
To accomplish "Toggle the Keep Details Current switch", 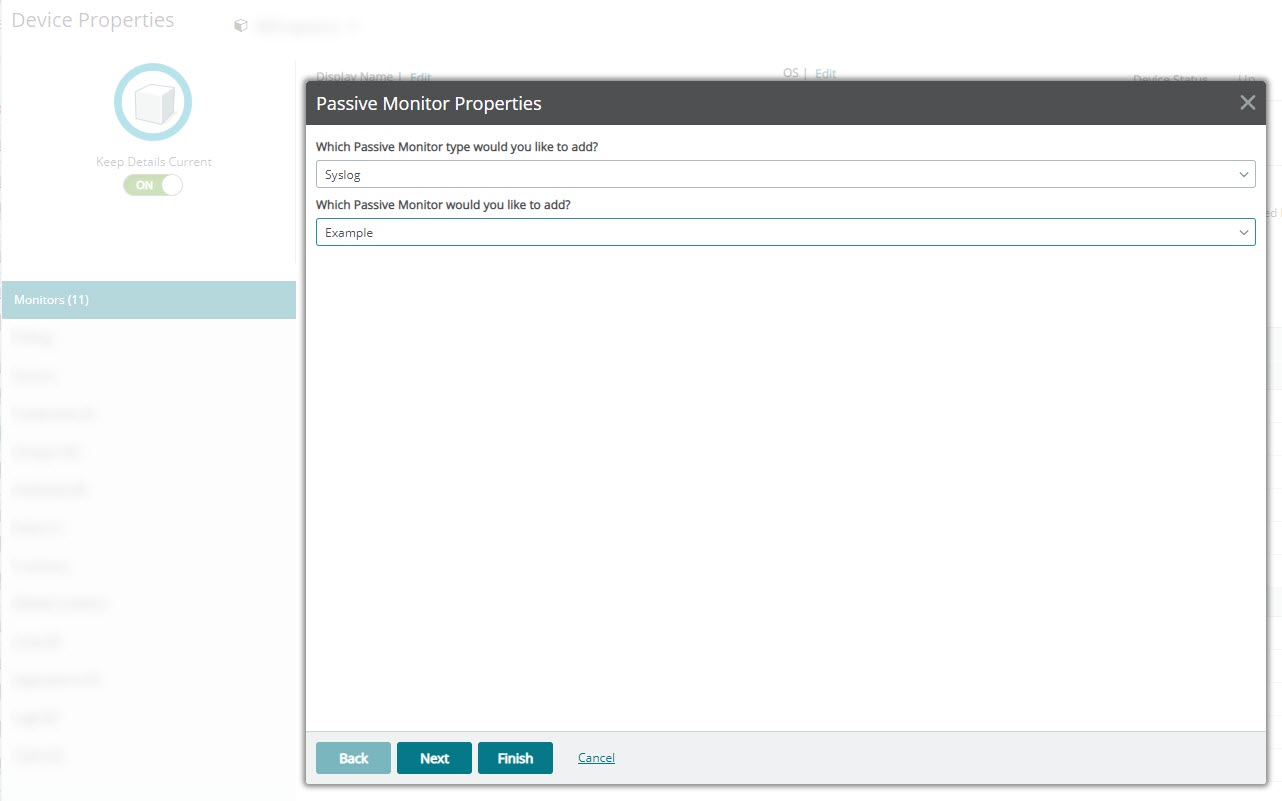I will pos(153,185).
